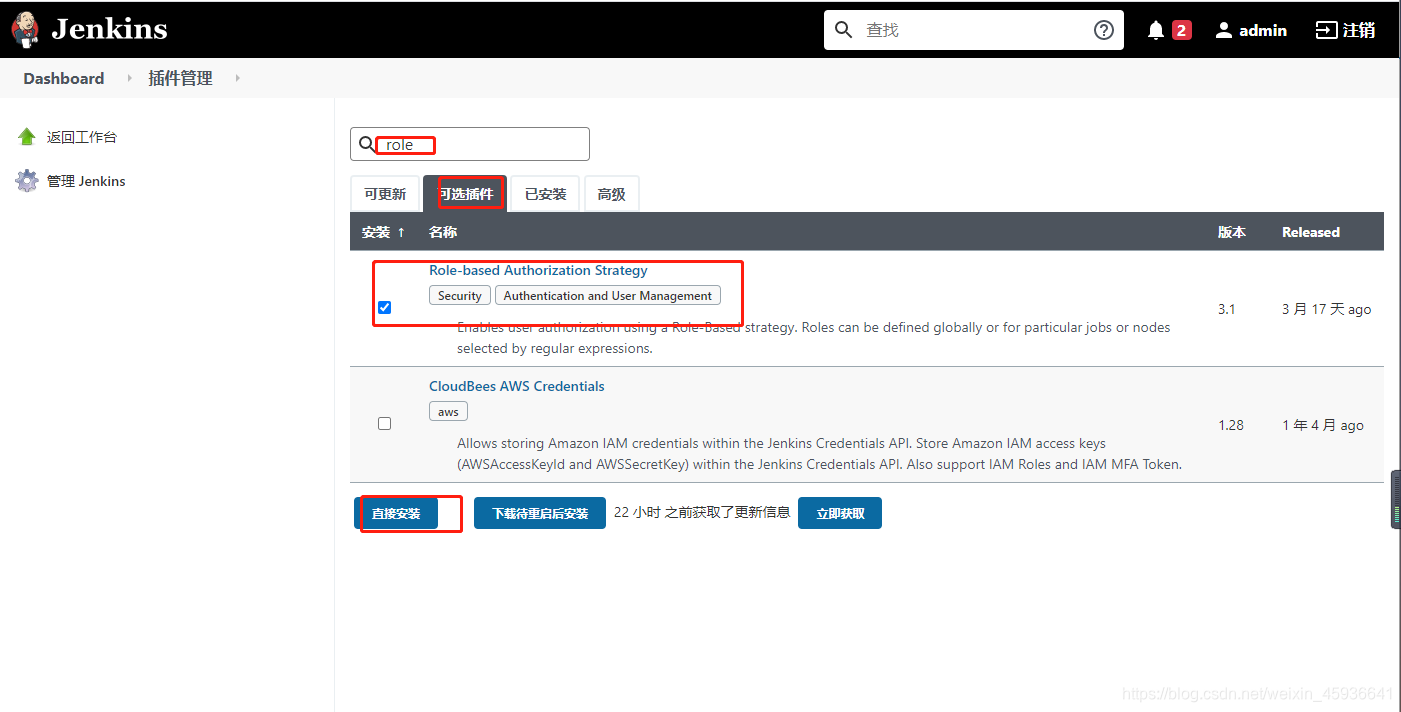Click the Jenkins butler logo icon
1401x712 pixels.
pyautogui.click(x=25, y=29)
